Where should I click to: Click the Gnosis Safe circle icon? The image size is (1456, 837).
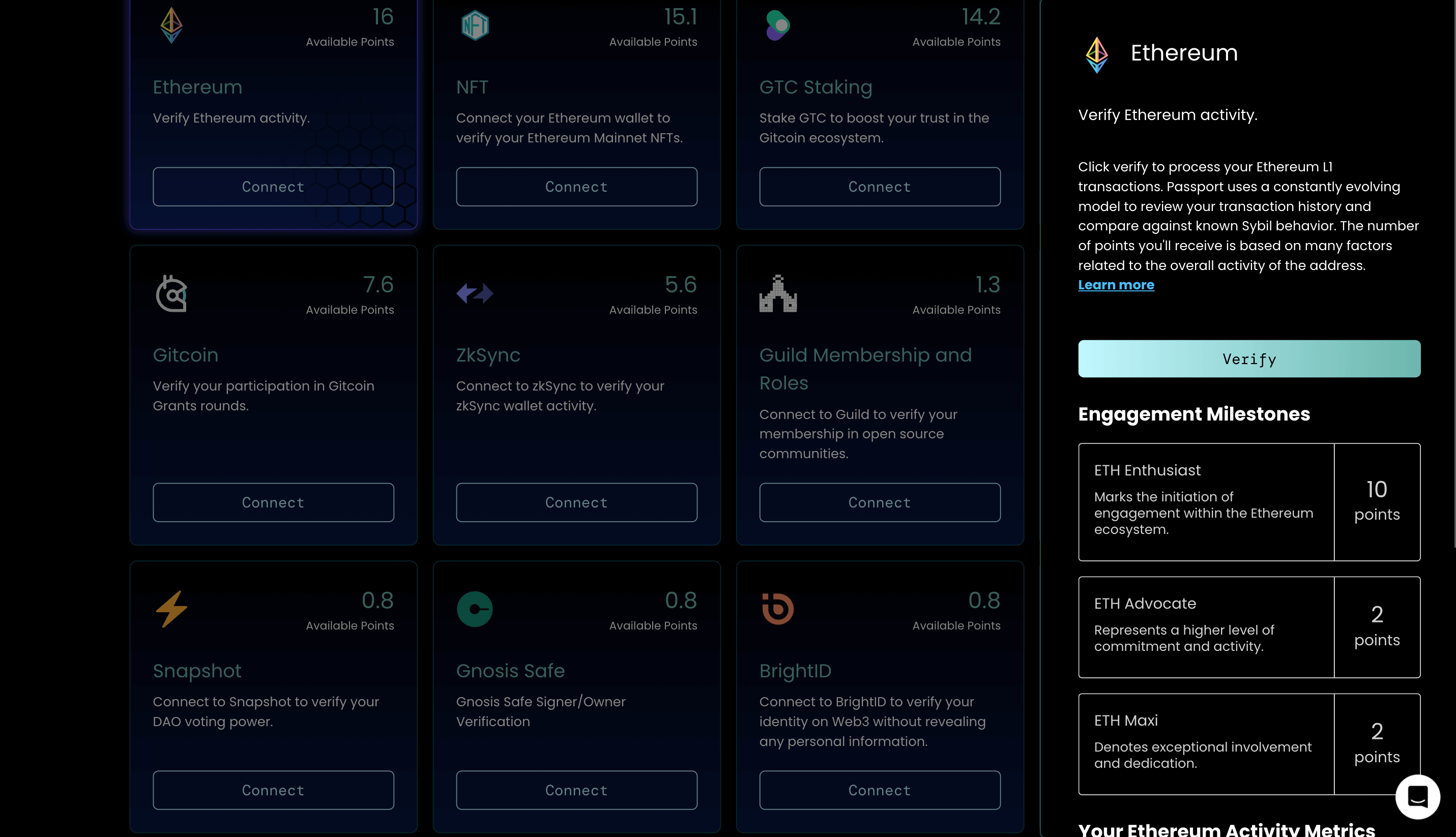[475, 609]
